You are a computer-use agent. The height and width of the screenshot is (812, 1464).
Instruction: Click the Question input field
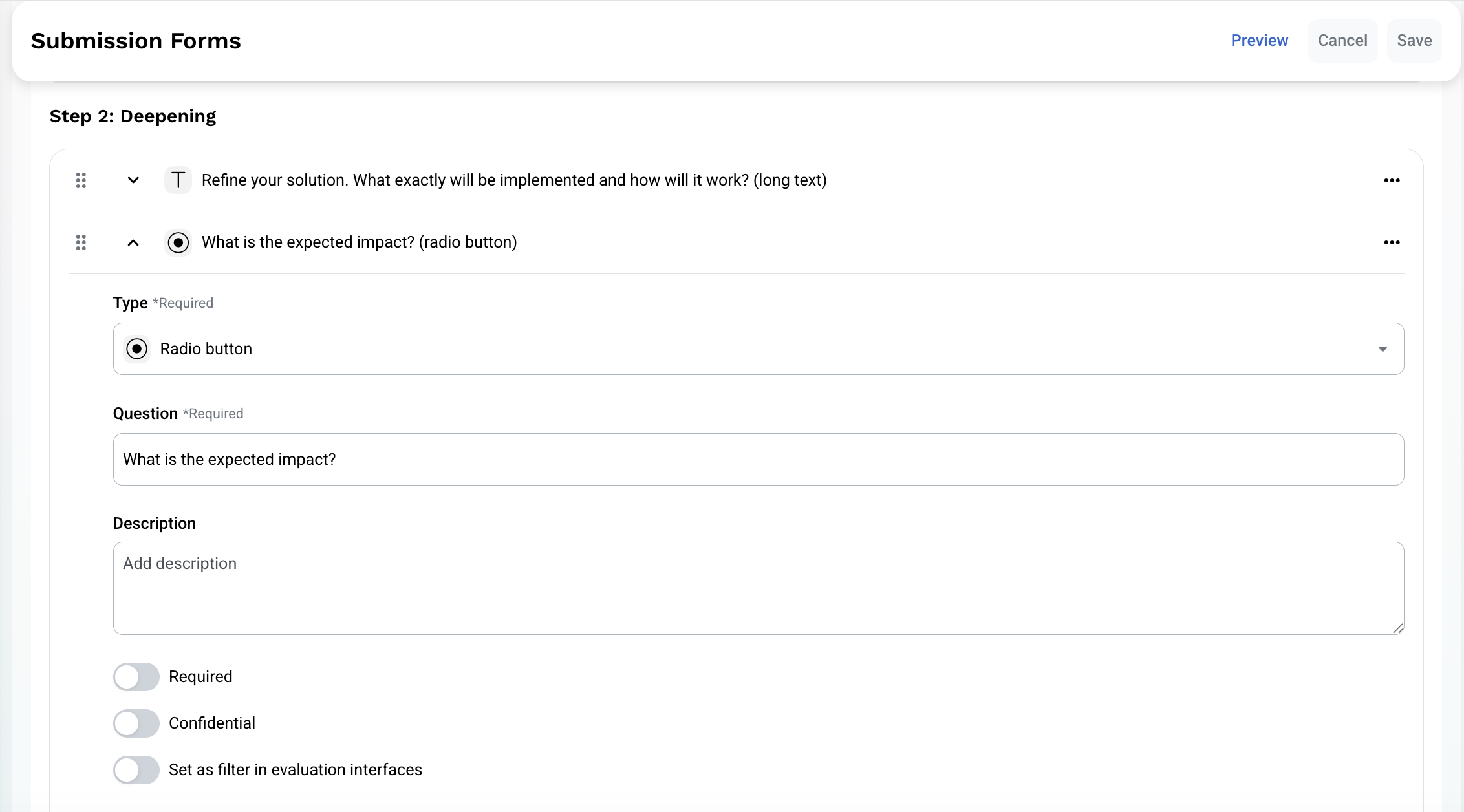pyautogui.click(x=759, y=460)
